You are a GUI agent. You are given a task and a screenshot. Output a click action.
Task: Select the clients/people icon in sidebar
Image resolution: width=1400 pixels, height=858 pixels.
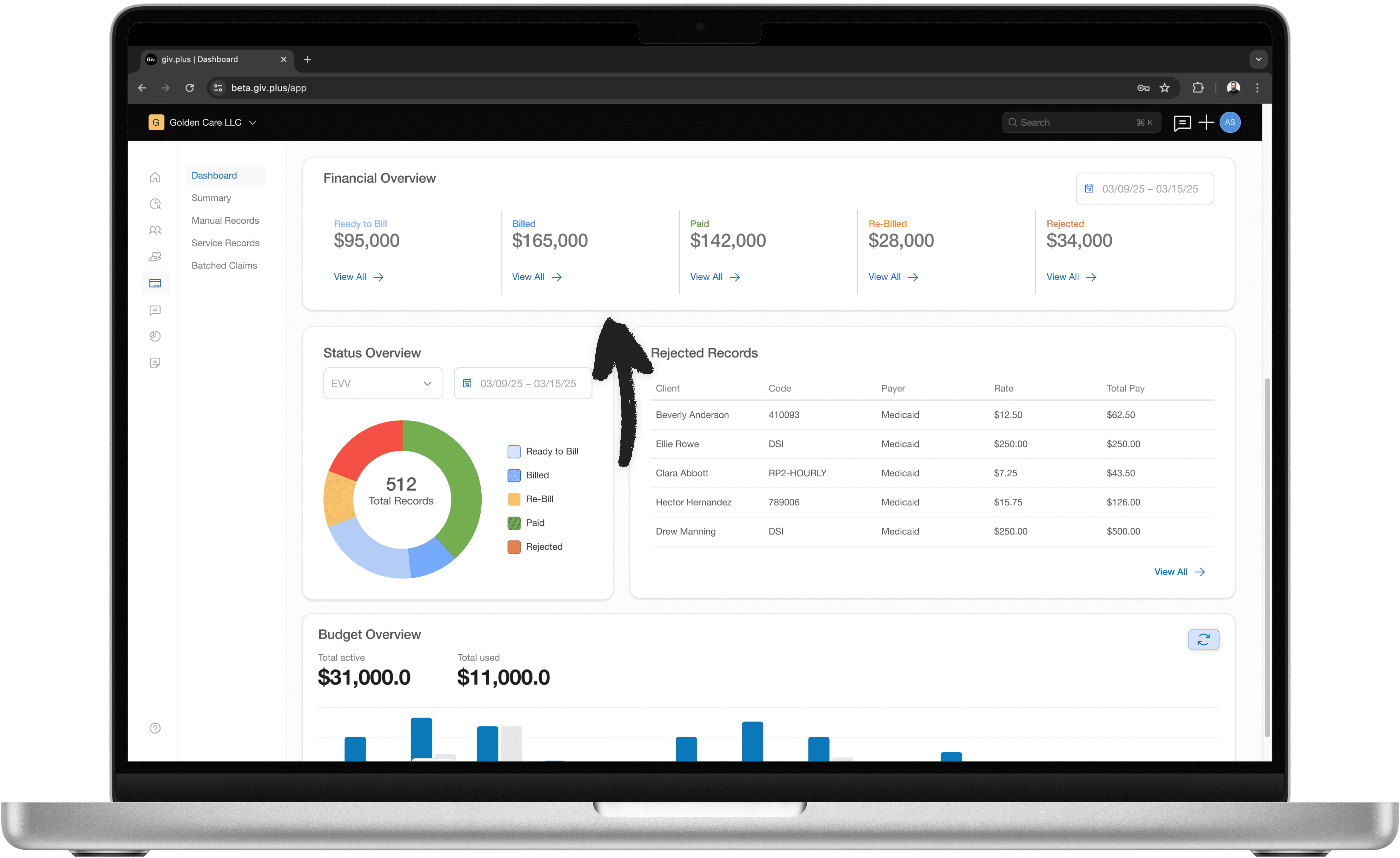point(155,230)
